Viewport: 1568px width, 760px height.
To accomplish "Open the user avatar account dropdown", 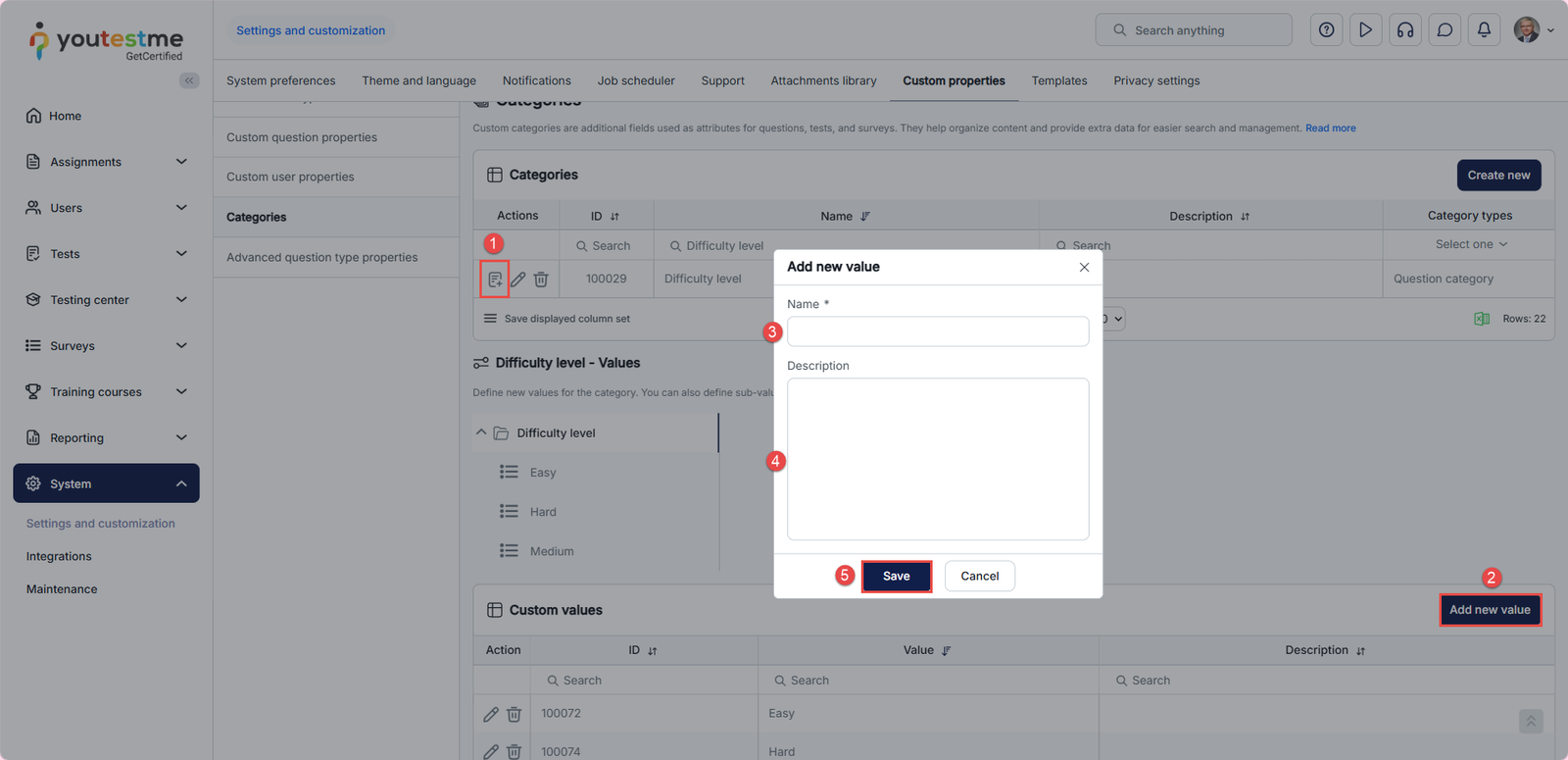I will click(1534, 30).
